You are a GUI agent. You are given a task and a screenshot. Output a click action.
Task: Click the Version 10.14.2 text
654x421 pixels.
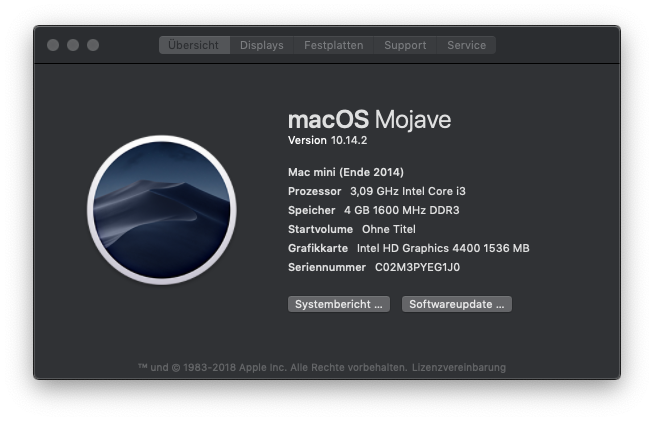[x=327, y=140]
